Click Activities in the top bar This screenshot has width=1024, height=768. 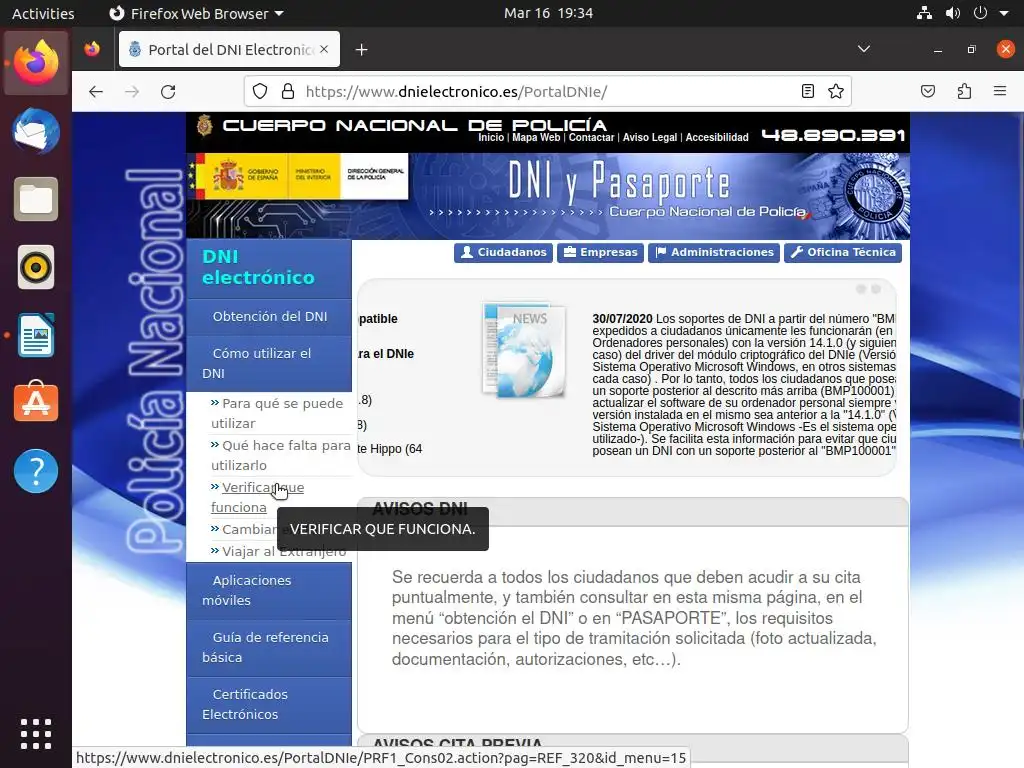(x=43, y=13)
